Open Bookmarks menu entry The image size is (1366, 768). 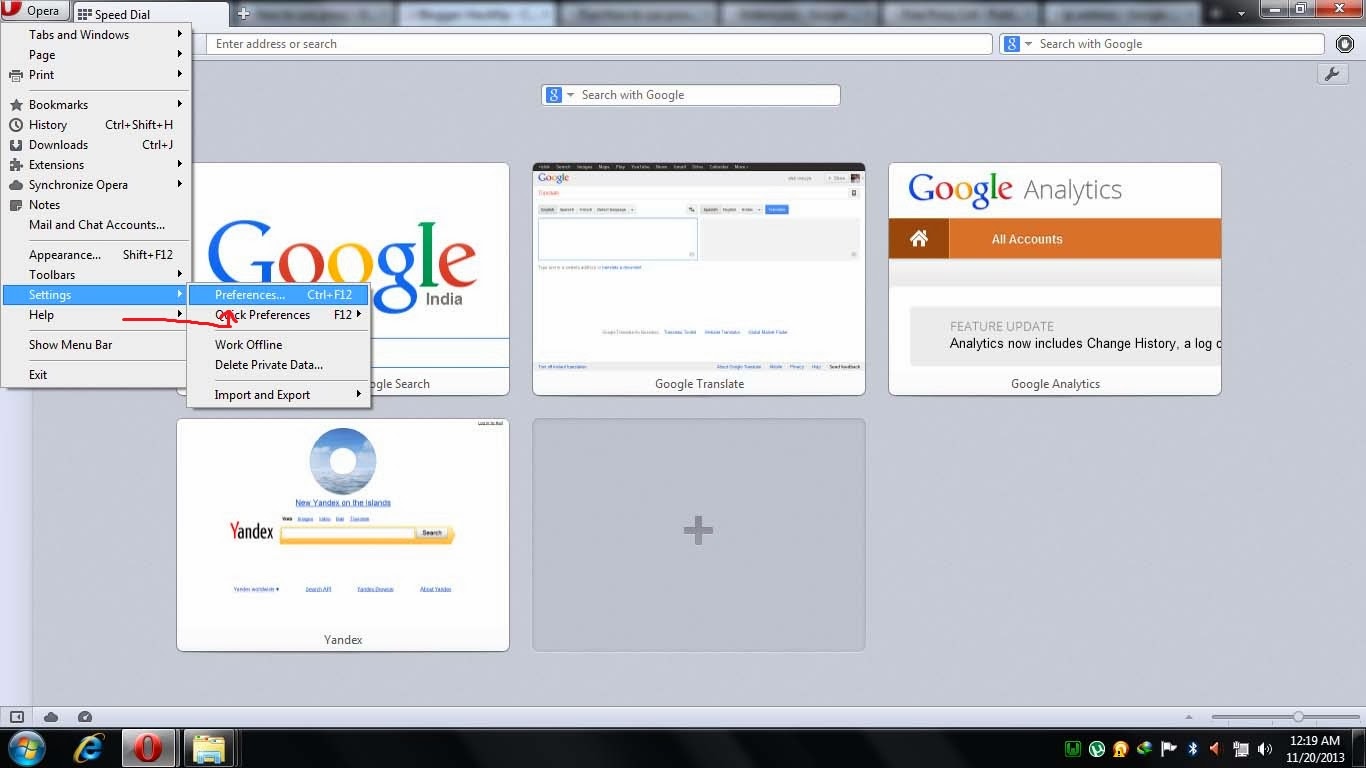click(96, 105)
